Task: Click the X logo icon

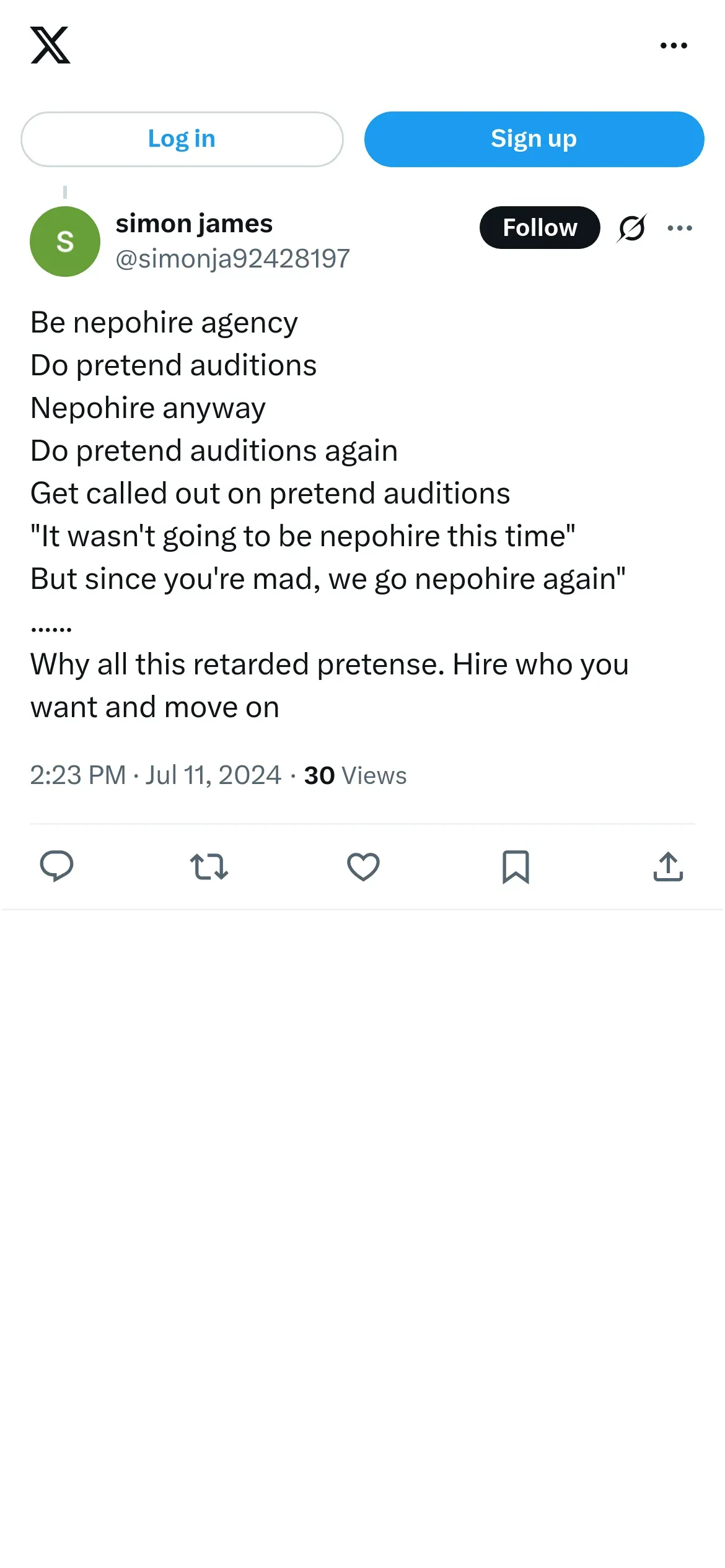Action: coord(50,45)
